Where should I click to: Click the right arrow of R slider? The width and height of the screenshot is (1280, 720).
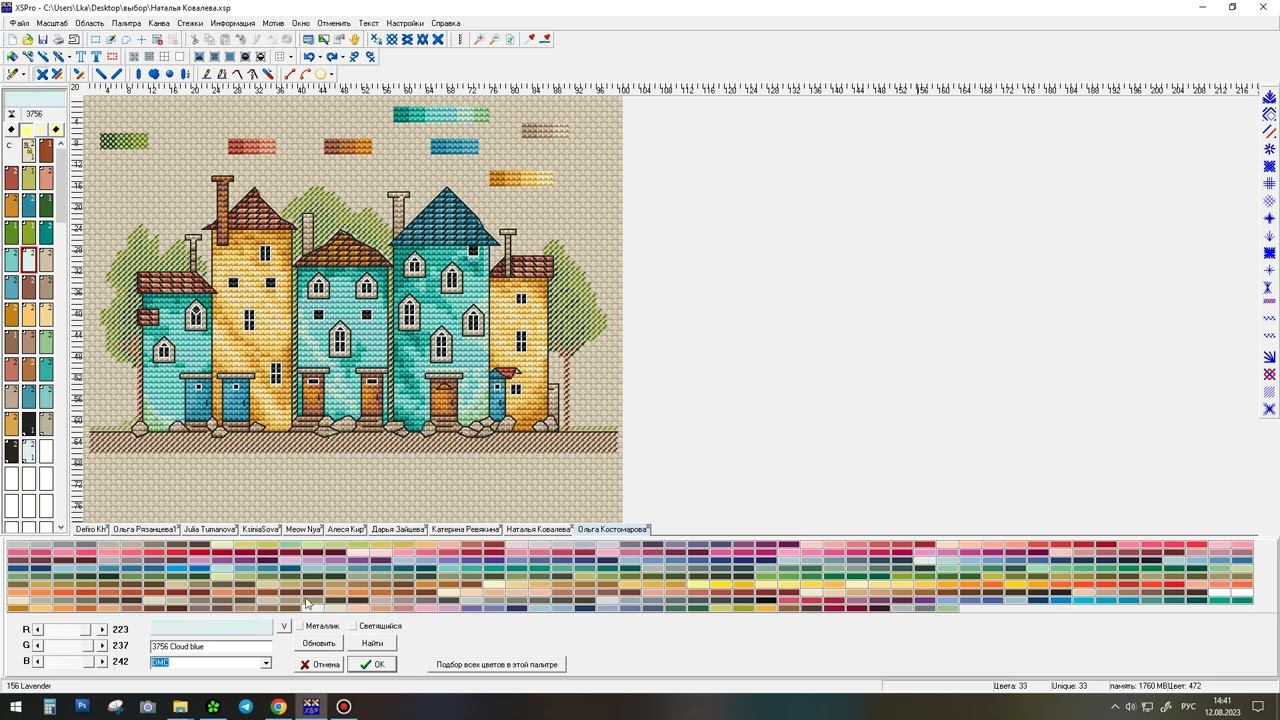click(102, 630)
